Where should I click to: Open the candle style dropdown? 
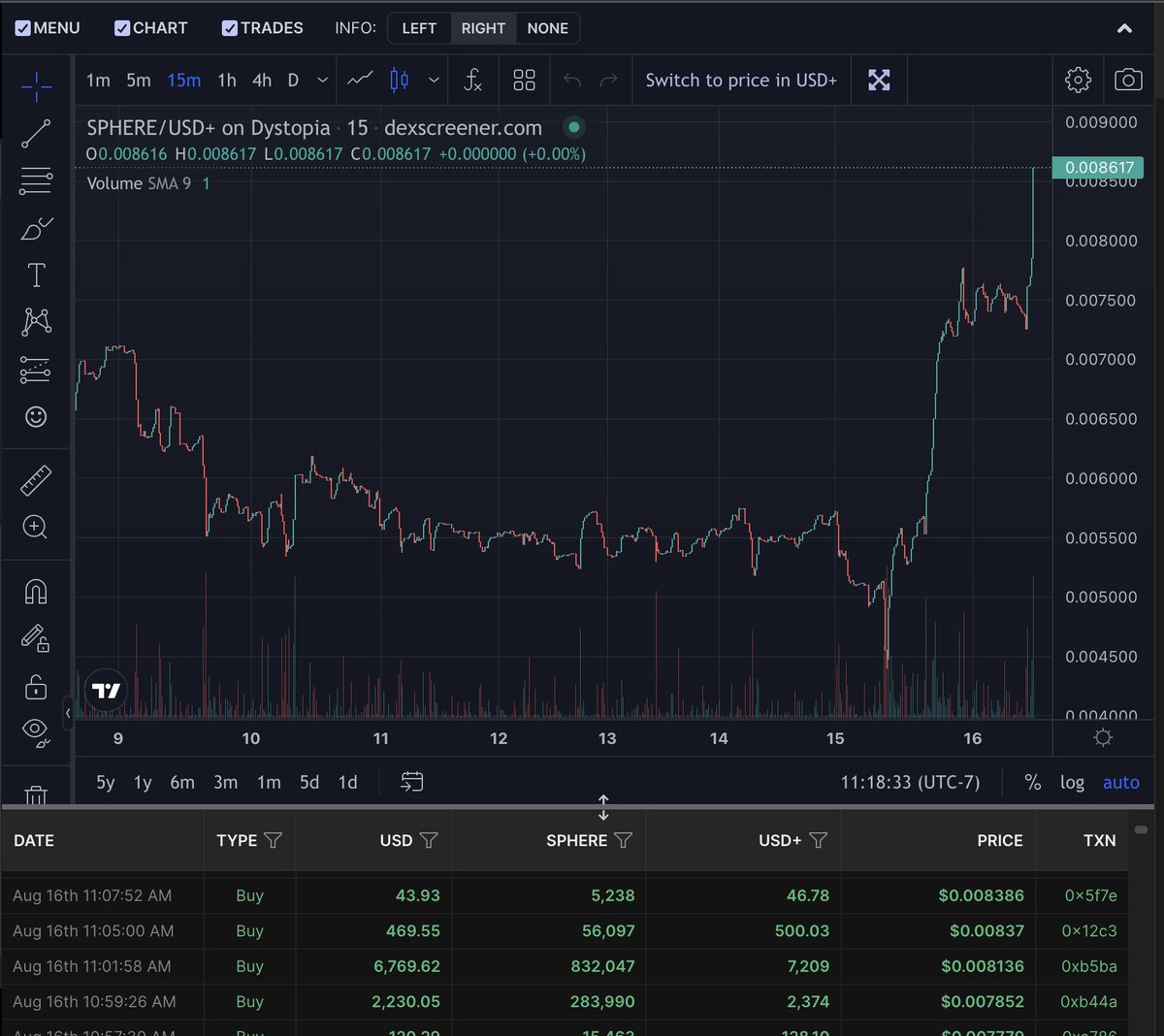tap(434, 81)
